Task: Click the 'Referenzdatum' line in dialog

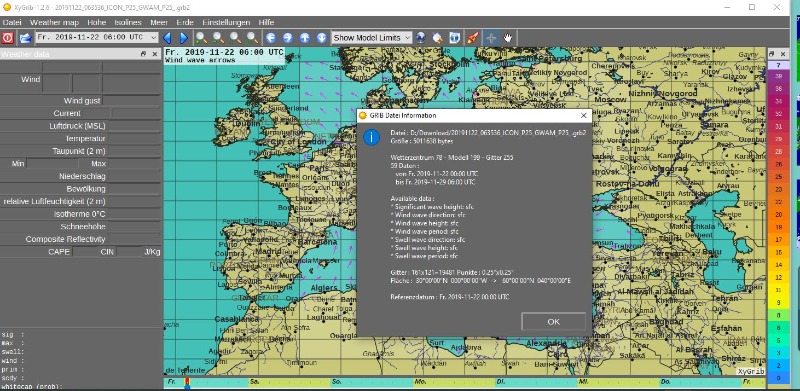Action: point(449,297)
